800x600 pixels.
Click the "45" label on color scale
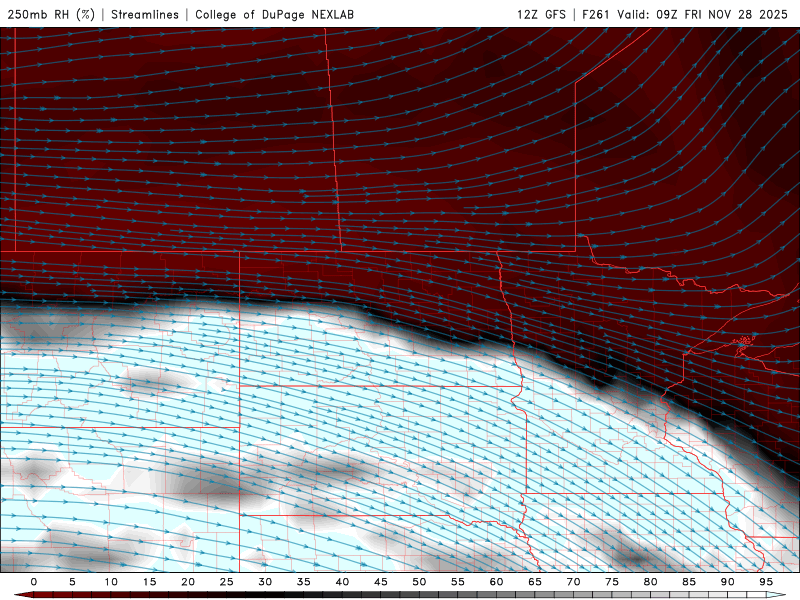click(x=380, y=582)
